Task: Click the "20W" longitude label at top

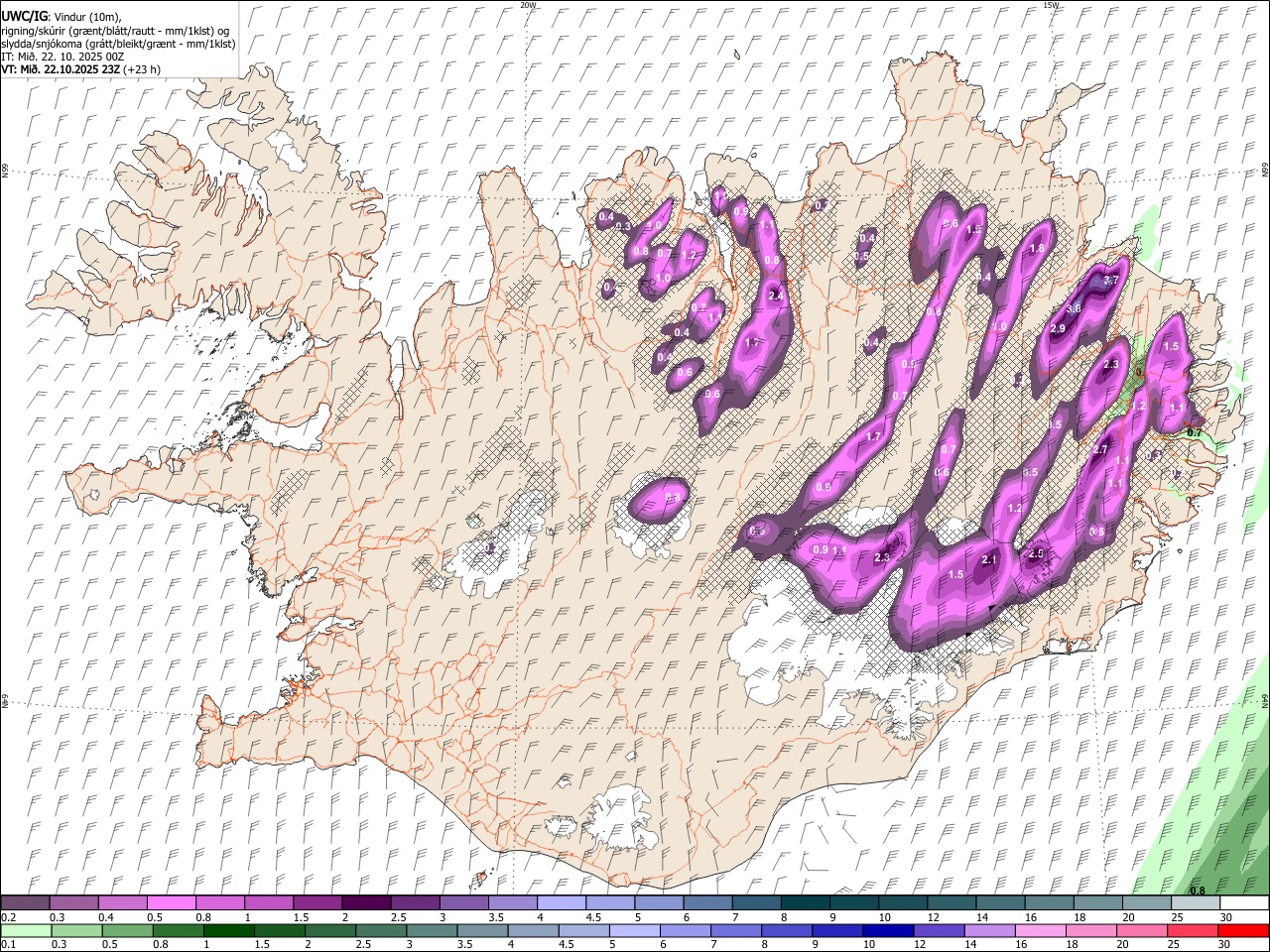Action: tap(528, 5)
